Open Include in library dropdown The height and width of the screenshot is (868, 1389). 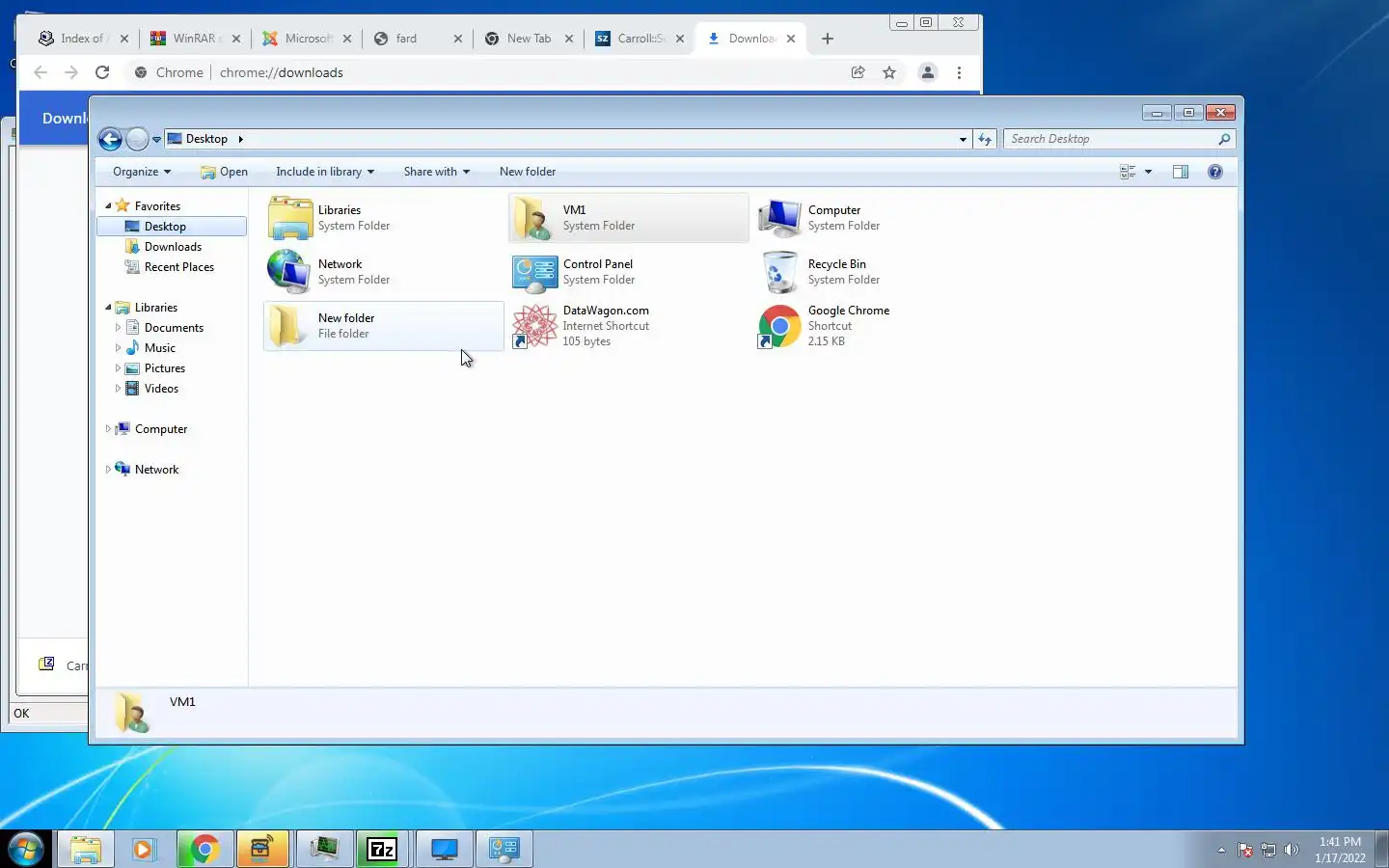[324, 172]
